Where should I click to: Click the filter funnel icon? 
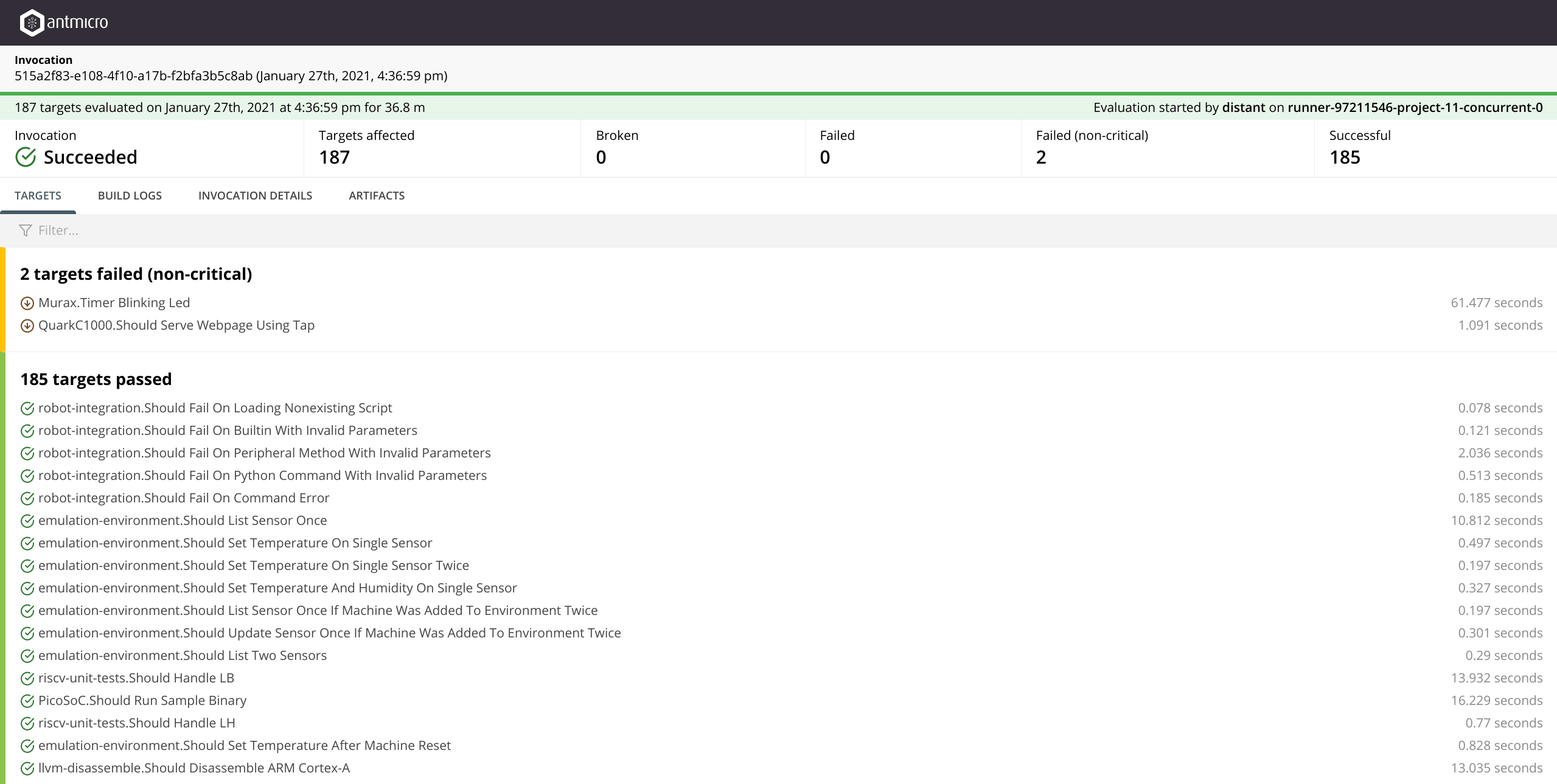pos(25,231)
